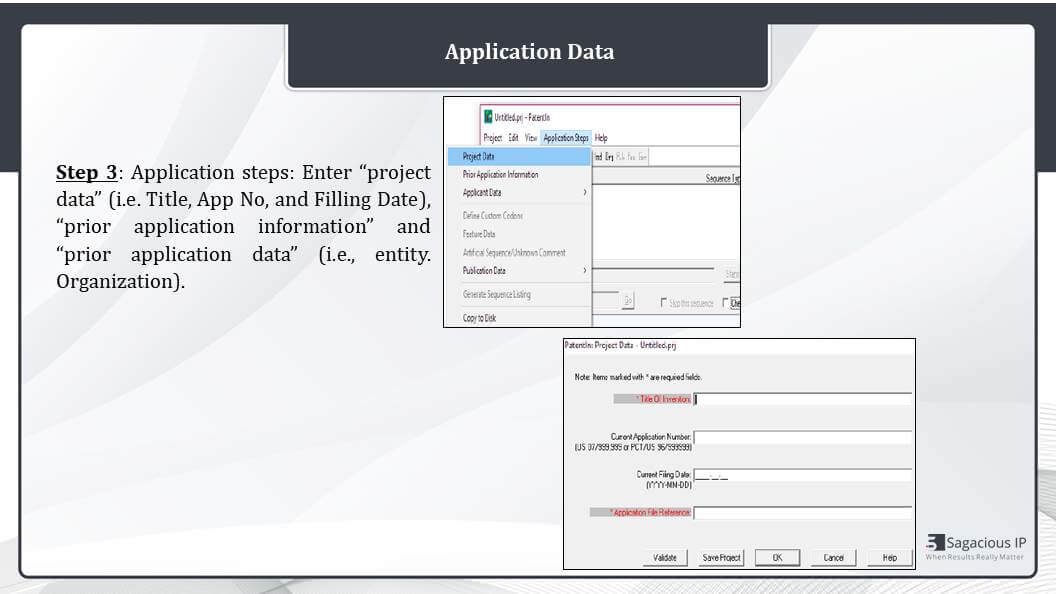Click the Save Project button
The width and height of the screenshot is (1056, 594).
click(721, 558)
